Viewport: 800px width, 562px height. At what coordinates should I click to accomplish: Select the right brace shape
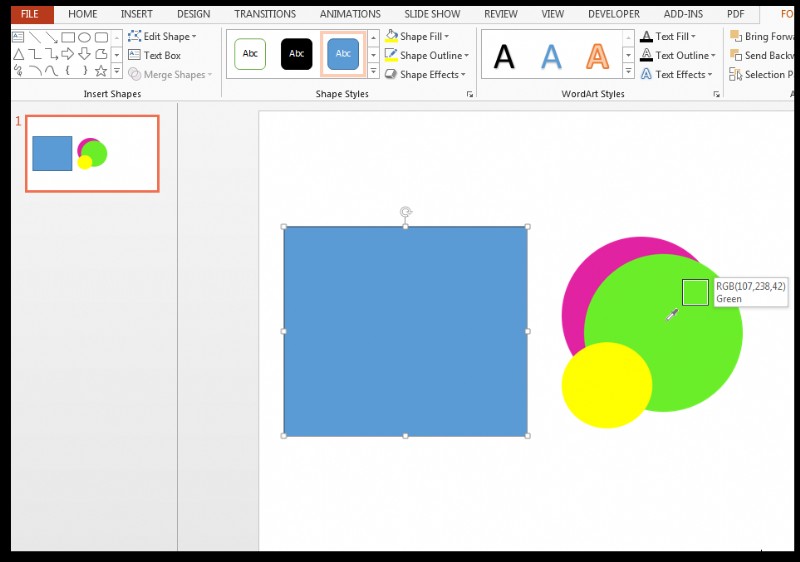tap(85, 70)
